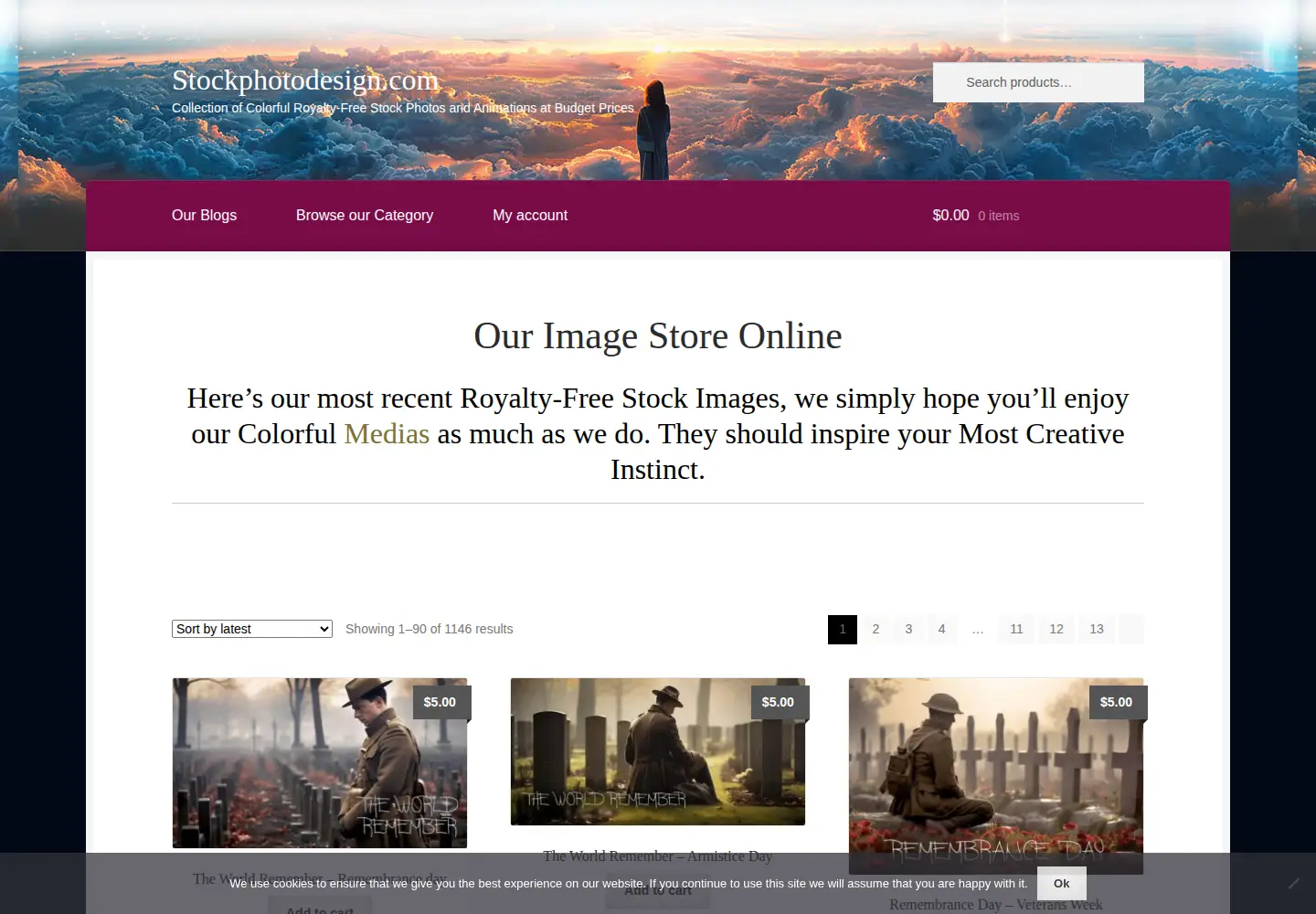Click the 'Showing 1–90 of 1146 results' text

[x=430, y=629]
